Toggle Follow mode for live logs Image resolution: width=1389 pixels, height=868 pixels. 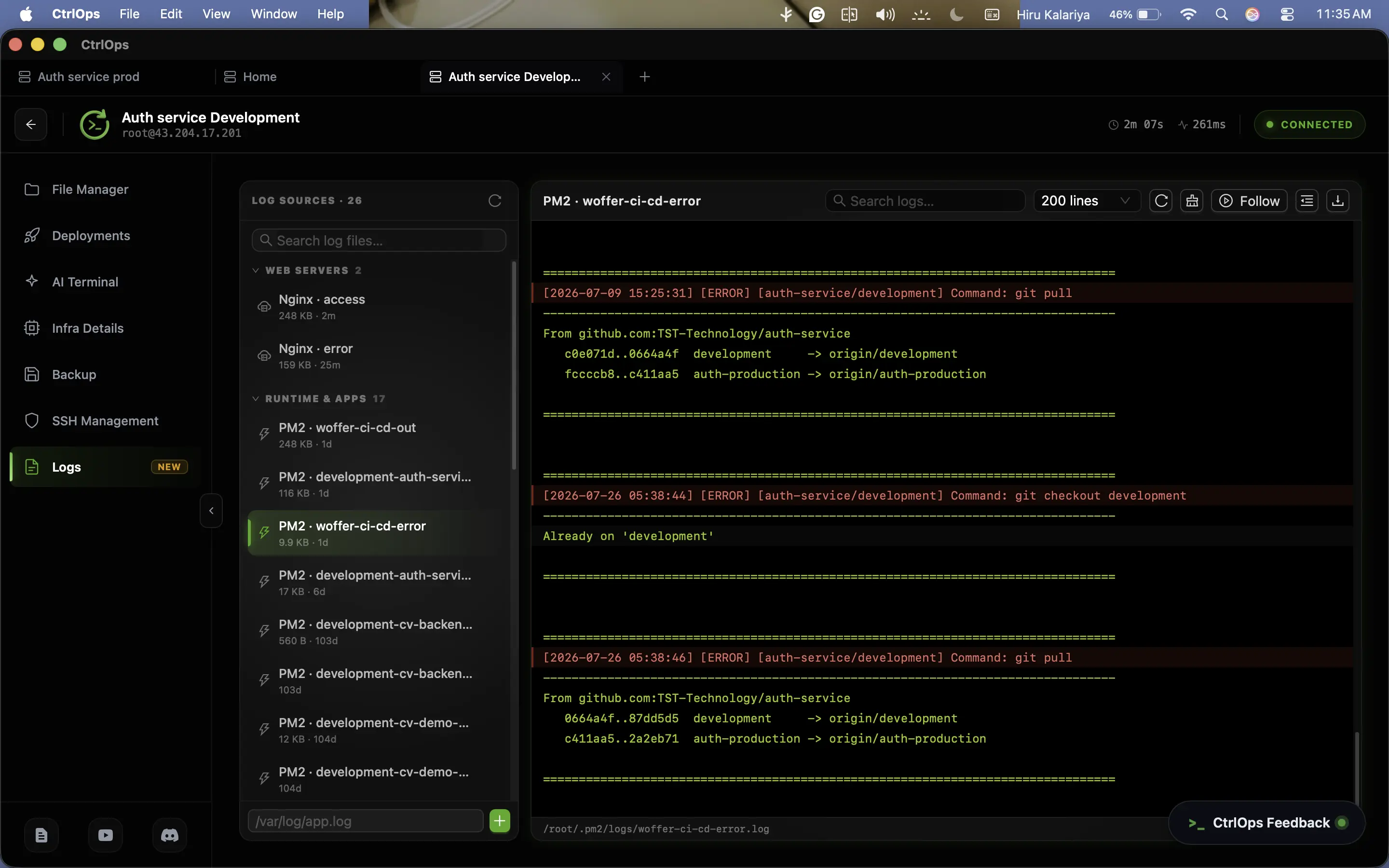tap(1249, 201)
